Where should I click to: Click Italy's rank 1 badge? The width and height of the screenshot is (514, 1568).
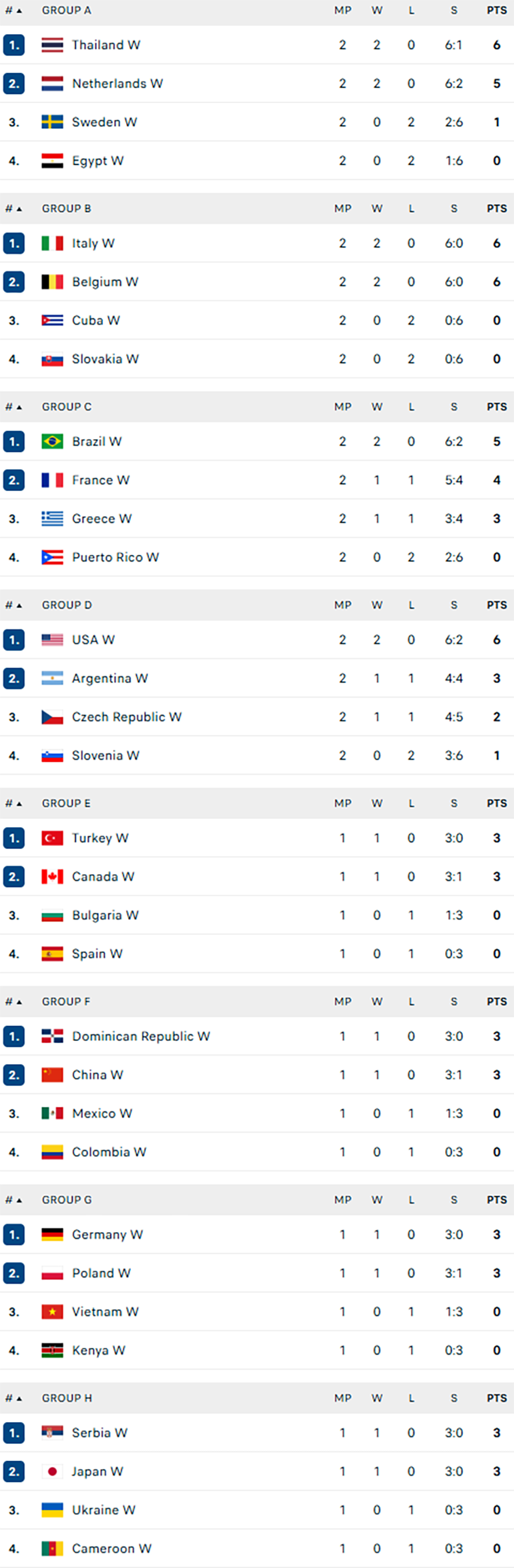coord(14,243)
